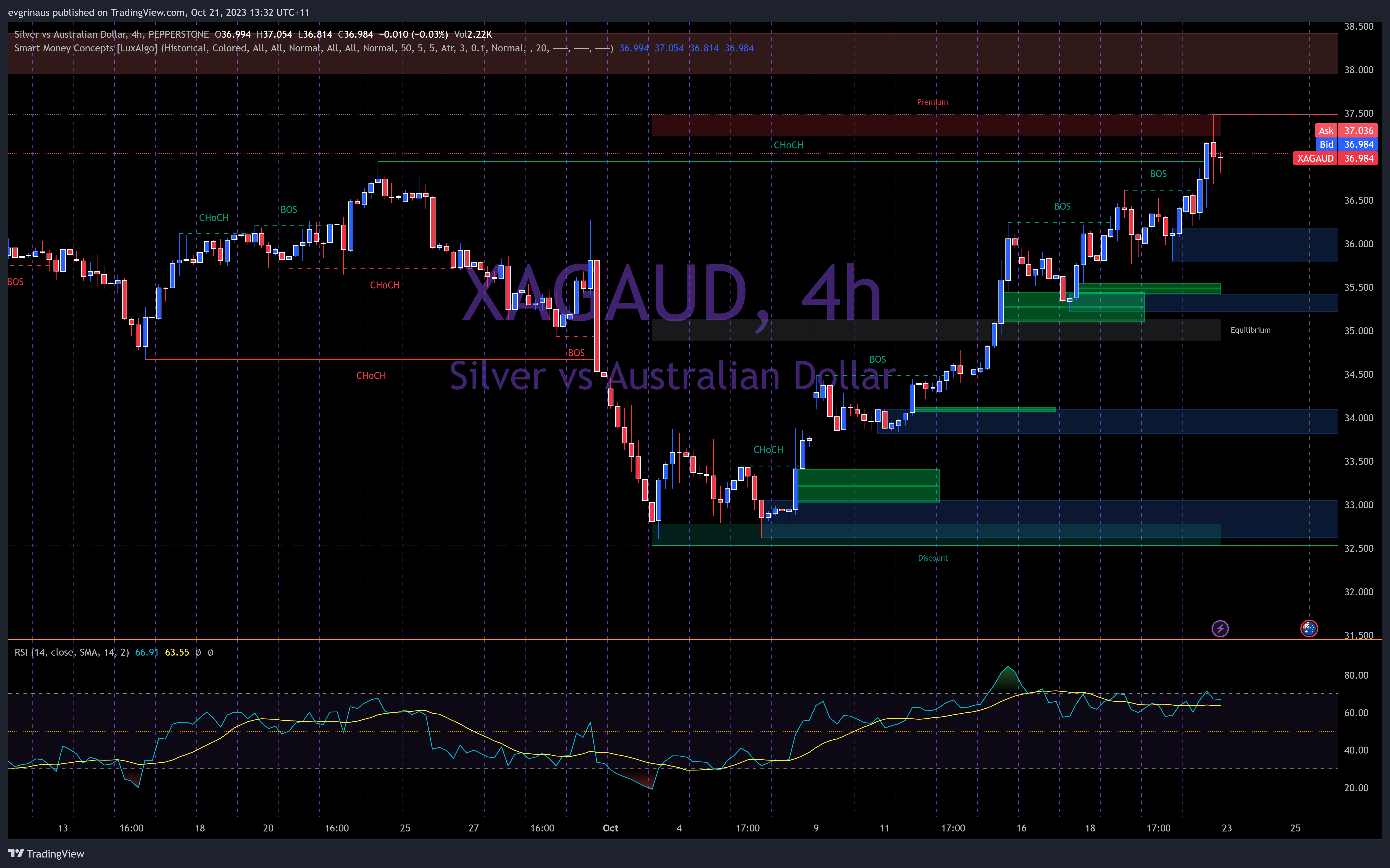This screenshot has height=868, width=1390.
Task: Click the 23 date on time axis
Action: 1226,828
